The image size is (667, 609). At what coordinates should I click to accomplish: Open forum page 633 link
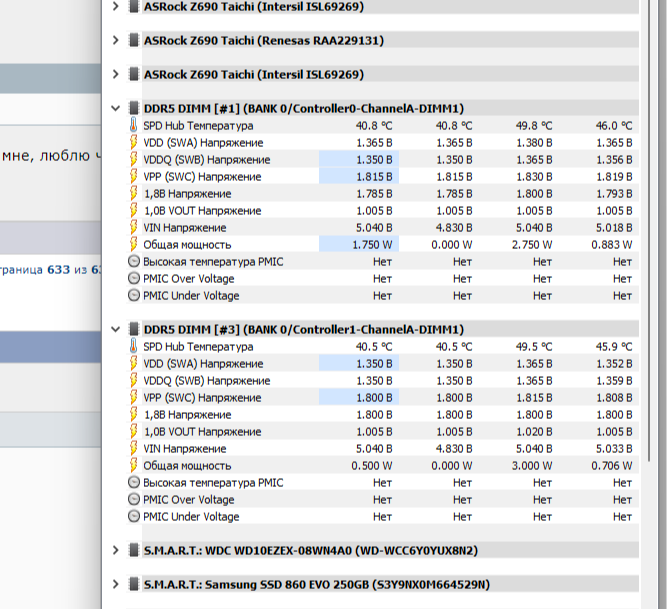[58, 270]
